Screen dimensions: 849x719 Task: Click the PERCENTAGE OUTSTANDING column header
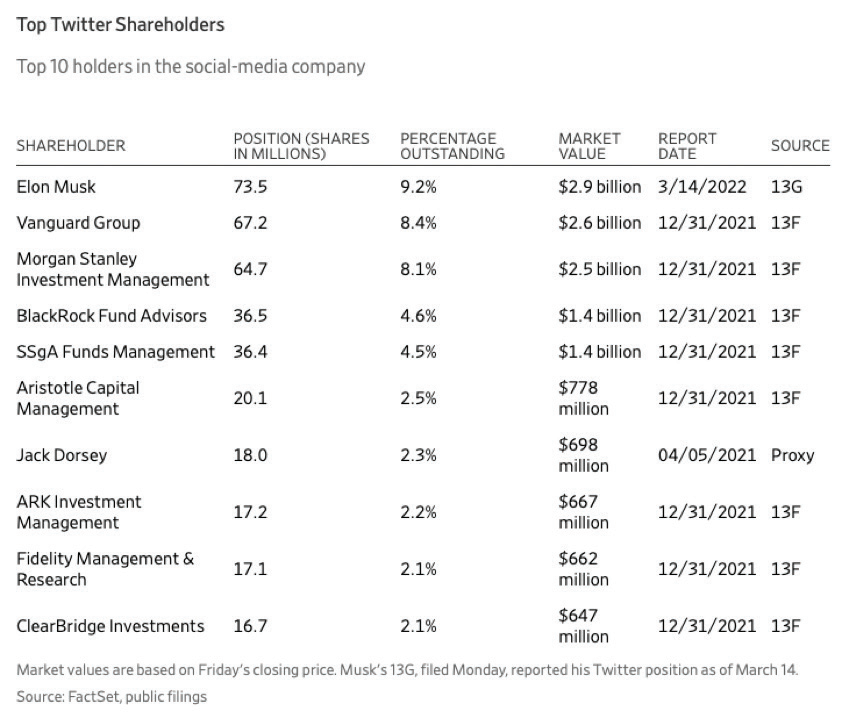pos(452,146)
